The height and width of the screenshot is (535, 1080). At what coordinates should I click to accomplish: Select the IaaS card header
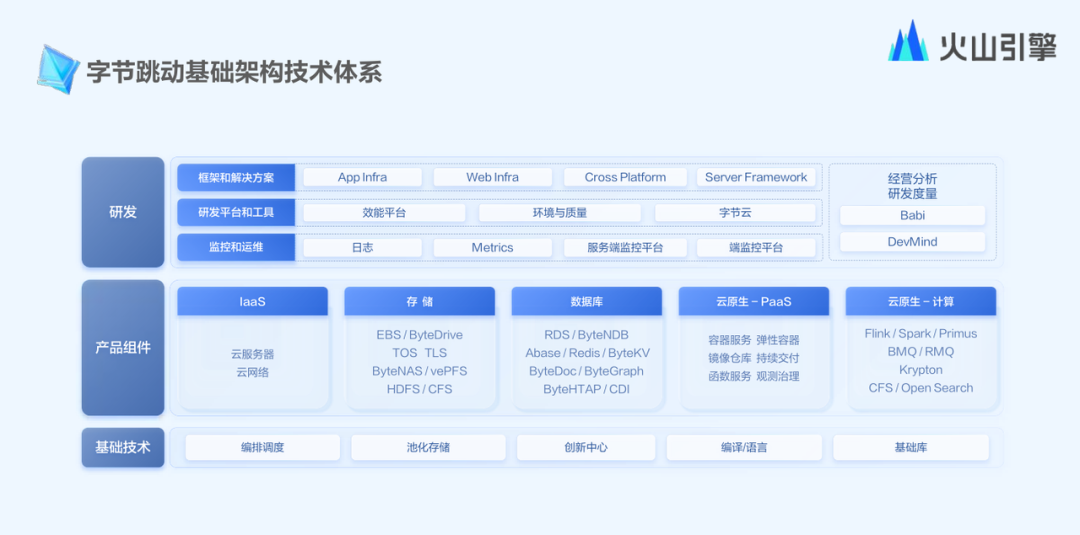253,302
